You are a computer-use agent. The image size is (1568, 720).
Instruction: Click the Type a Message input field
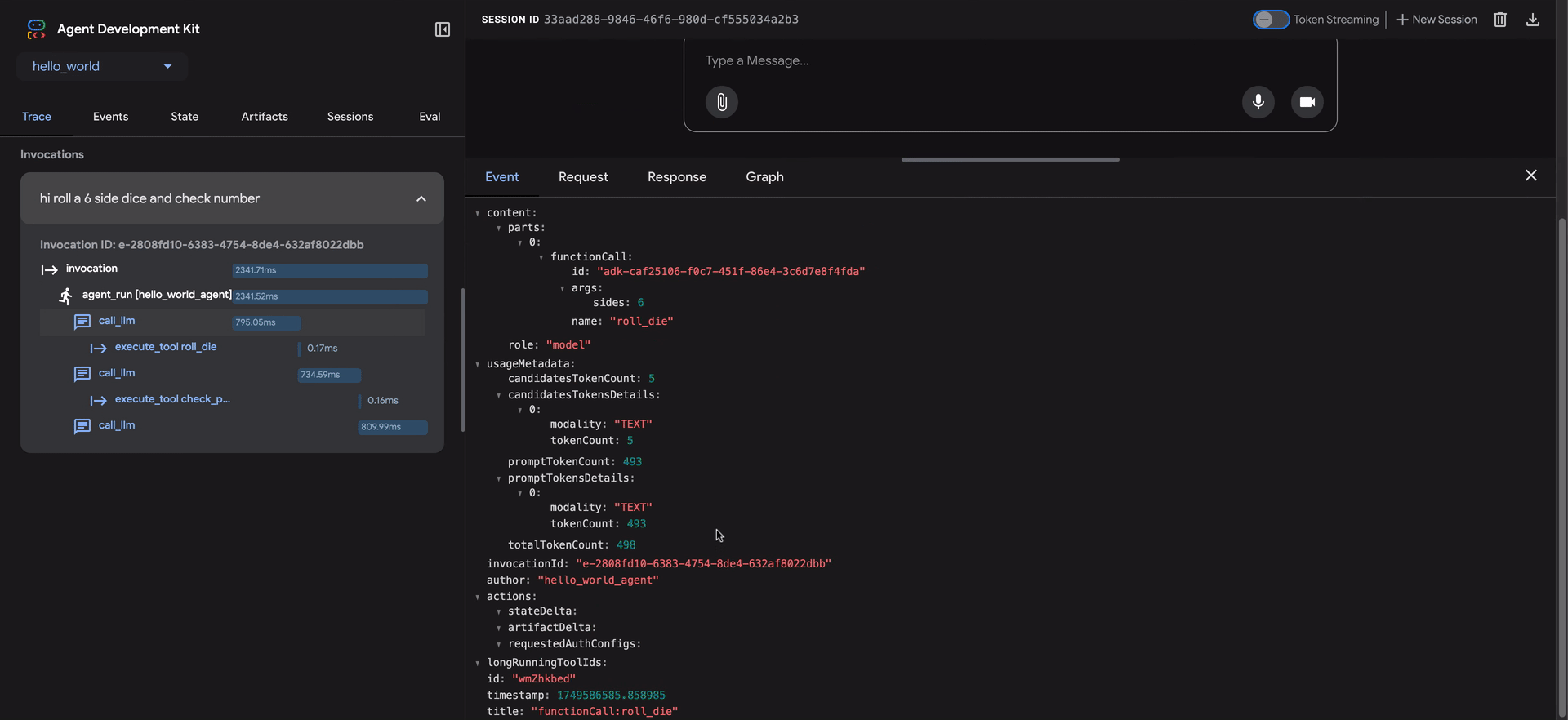tap(964, 60)
